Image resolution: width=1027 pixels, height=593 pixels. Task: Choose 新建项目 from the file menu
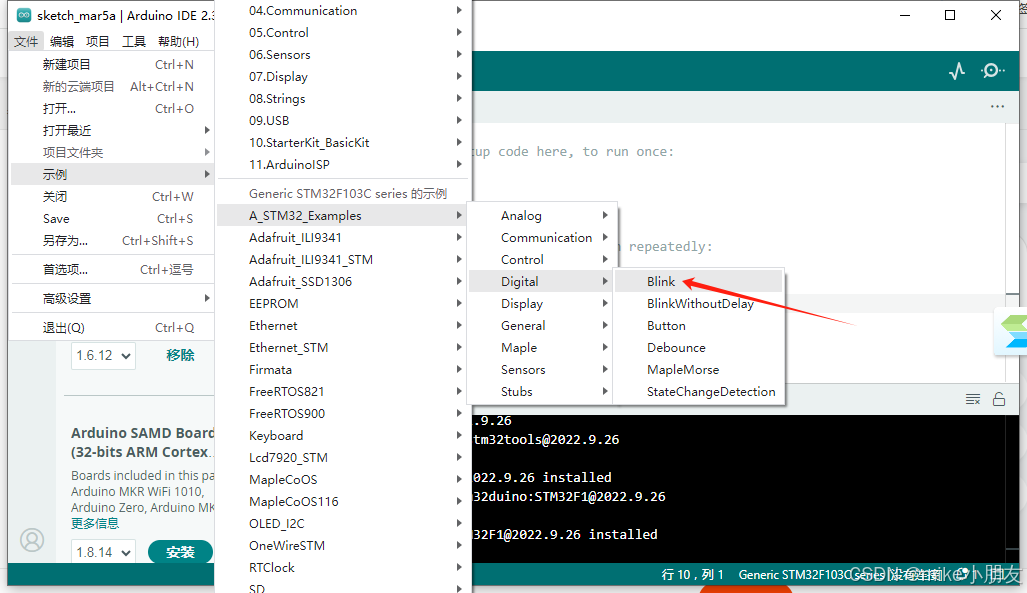113,64
